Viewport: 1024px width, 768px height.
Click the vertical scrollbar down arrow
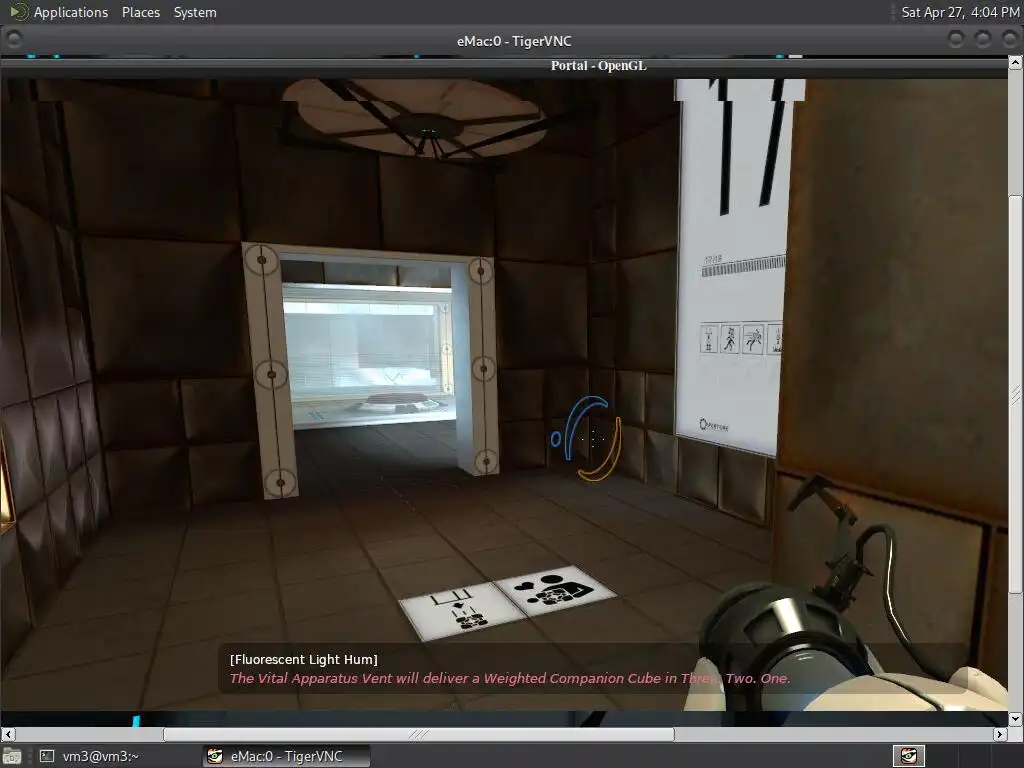tap(1015, 718)
